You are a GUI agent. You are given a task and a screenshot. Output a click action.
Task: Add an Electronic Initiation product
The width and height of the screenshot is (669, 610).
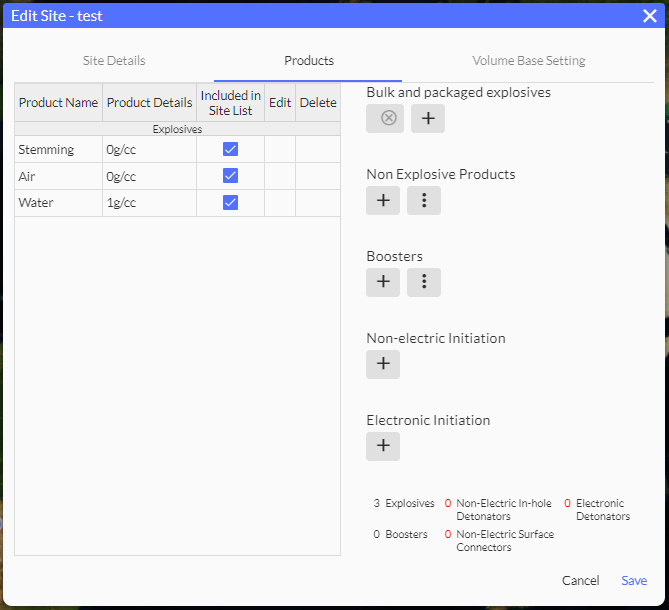pos(383,446)
